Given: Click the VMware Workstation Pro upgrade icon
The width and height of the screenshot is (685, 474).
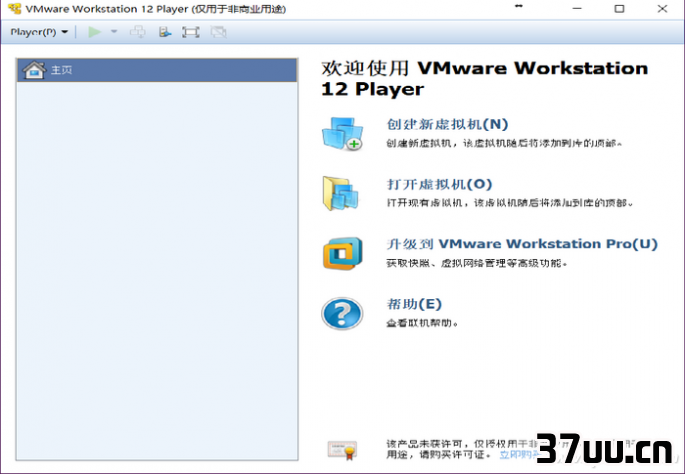Looking at the screenshot, I should [342, 253].
